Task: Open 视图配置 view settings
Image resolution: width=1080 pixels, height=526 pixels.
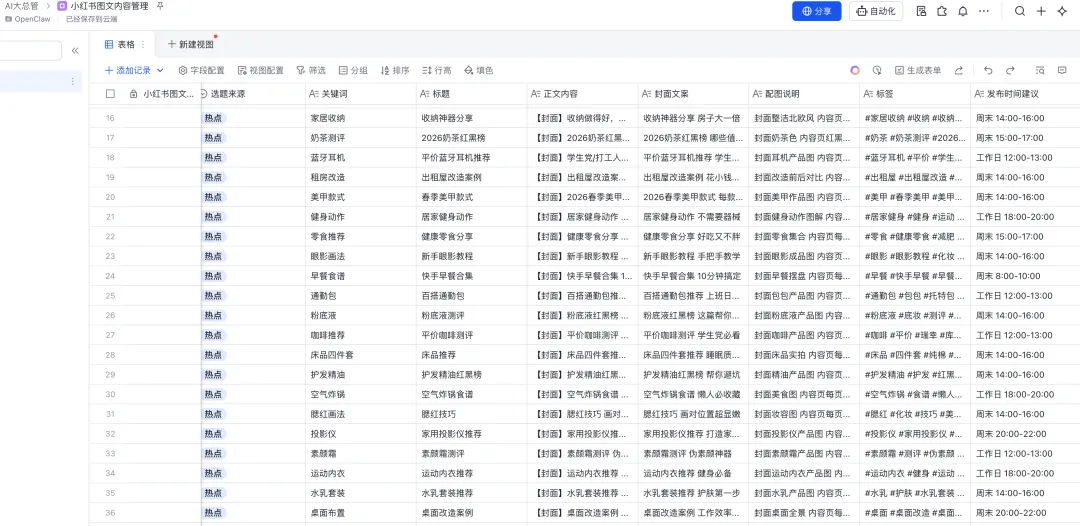Action: click(x=260, y=70)
